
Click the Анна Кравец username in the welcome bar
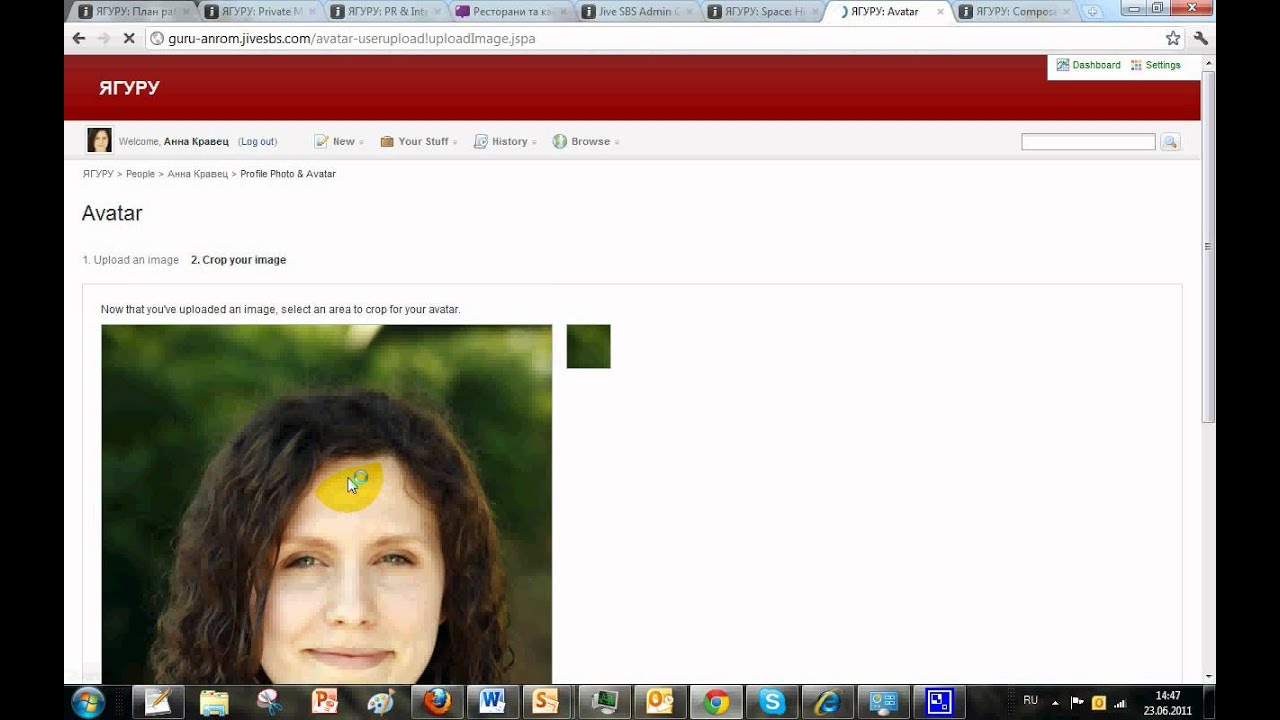196,142
